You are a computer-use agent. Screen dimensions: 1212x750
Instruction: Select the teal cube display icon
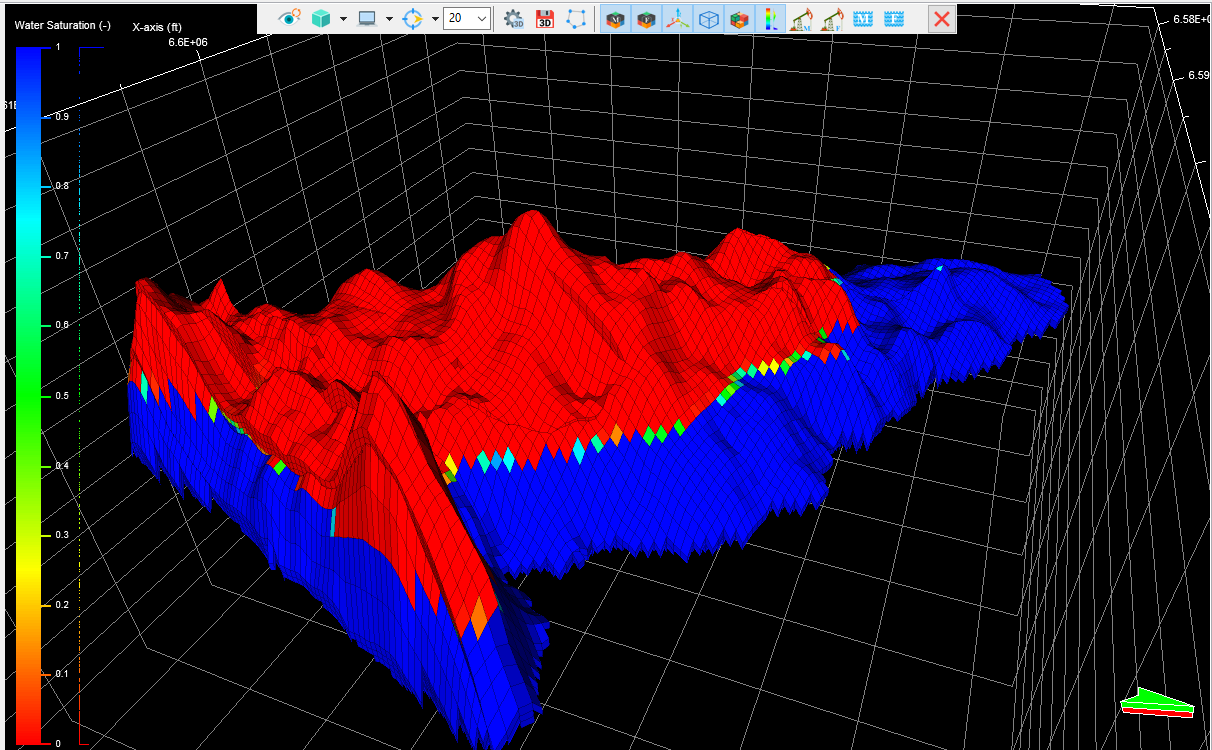(323, 18)
